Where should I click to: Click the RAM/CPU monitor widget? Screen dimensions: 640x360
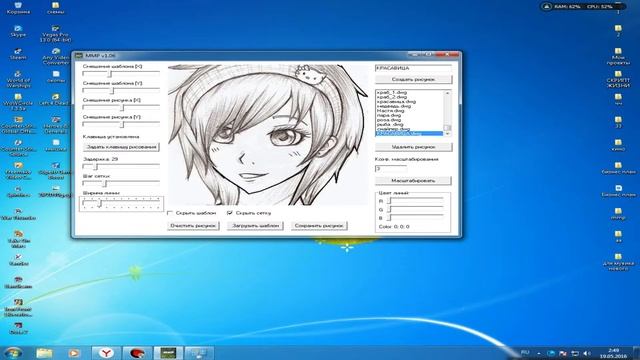583,6
